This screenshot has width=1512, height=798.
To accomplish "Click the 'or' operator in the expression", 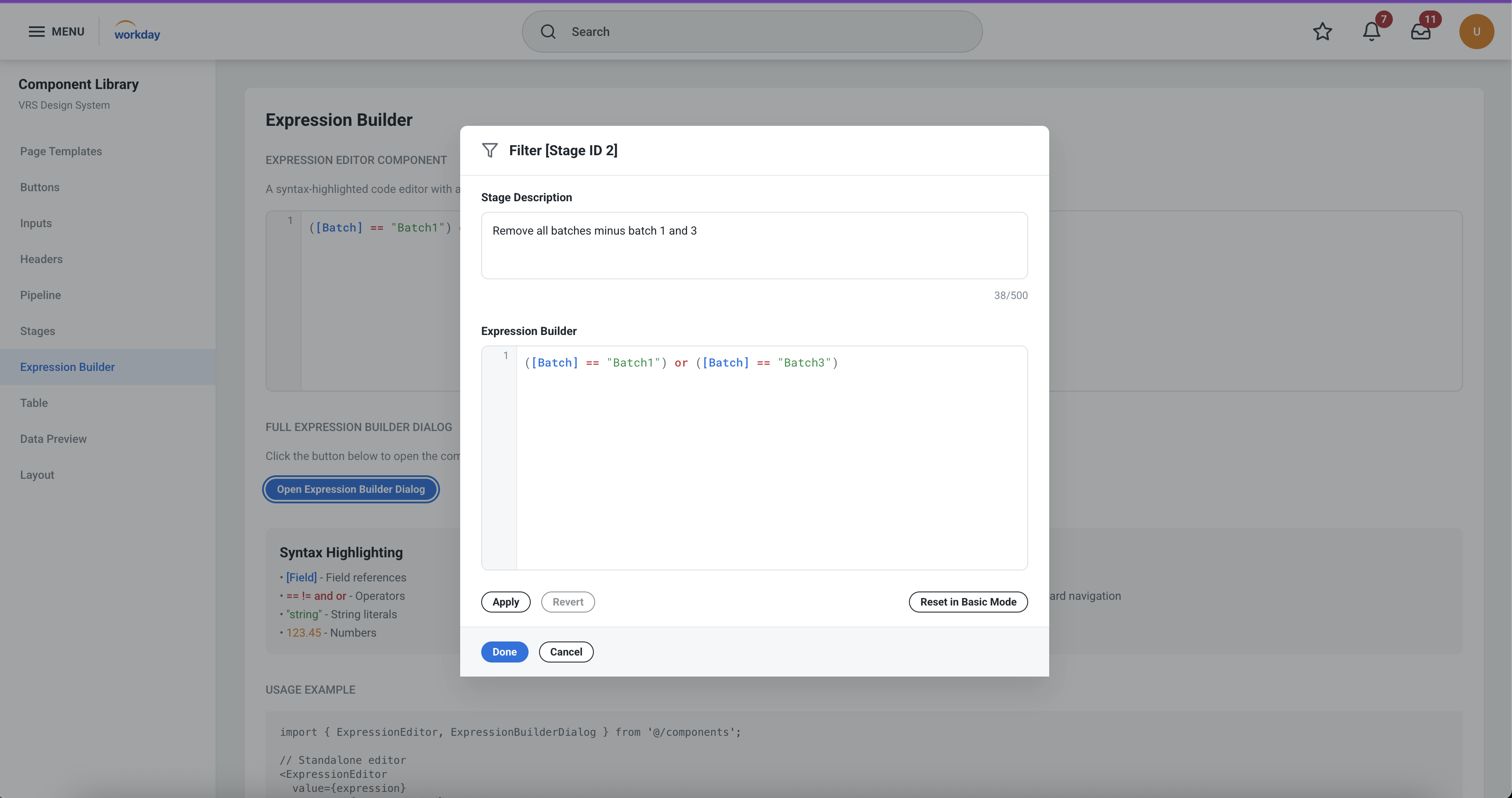I will [681, 363].
